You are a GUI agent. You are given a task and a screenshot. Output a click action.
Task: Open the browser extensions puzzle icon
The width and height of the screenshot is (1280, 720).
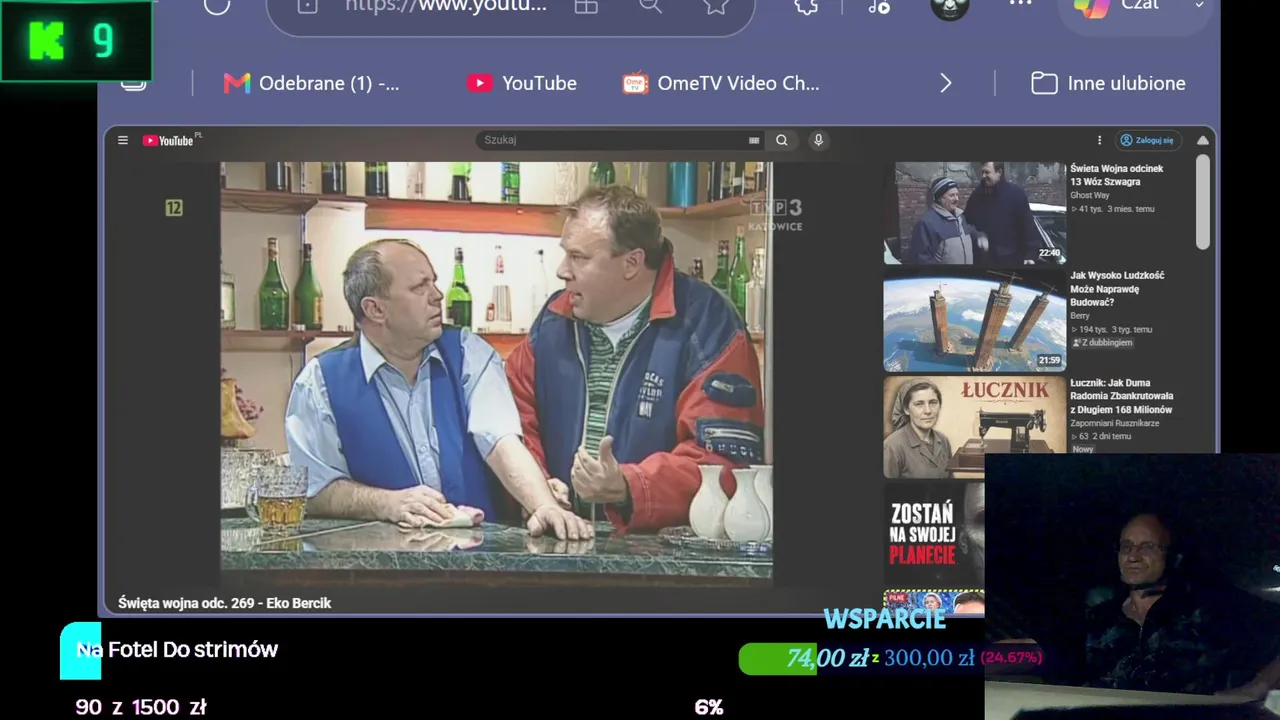coord(806,5)
